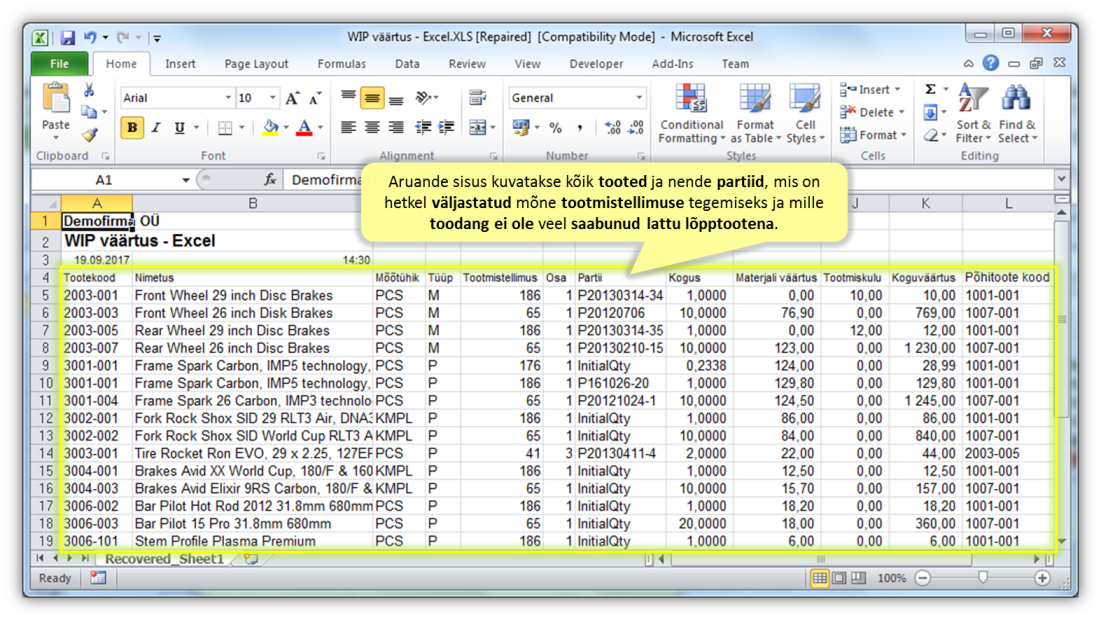The height and width of the screenshot is (620, 1101).
Task: Switch to Page Layout view in status bar
Action: tap(839, 578)
